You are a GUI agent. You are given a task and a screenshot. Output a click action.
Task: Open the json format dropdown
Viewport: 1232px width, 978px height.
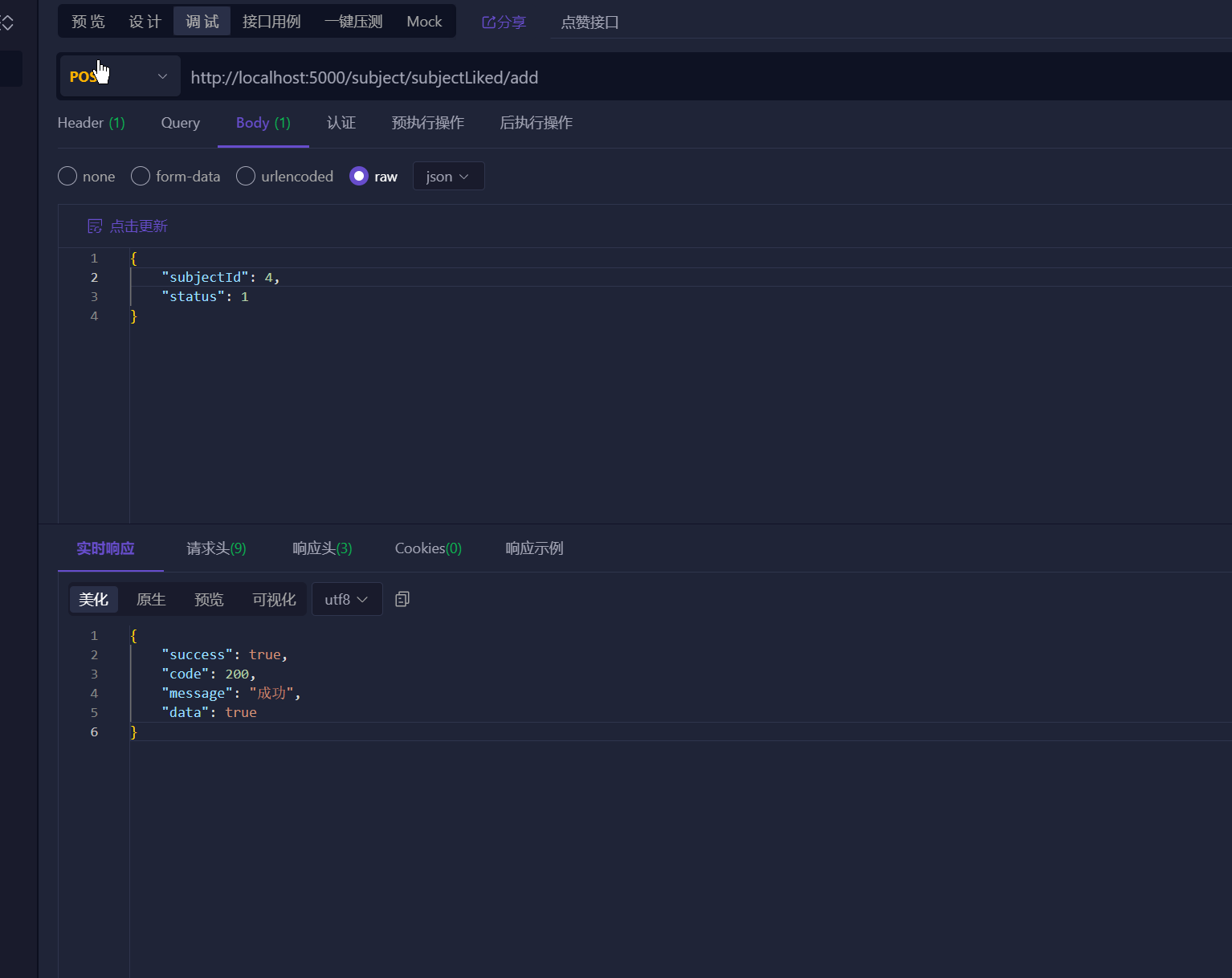(448, 176)
